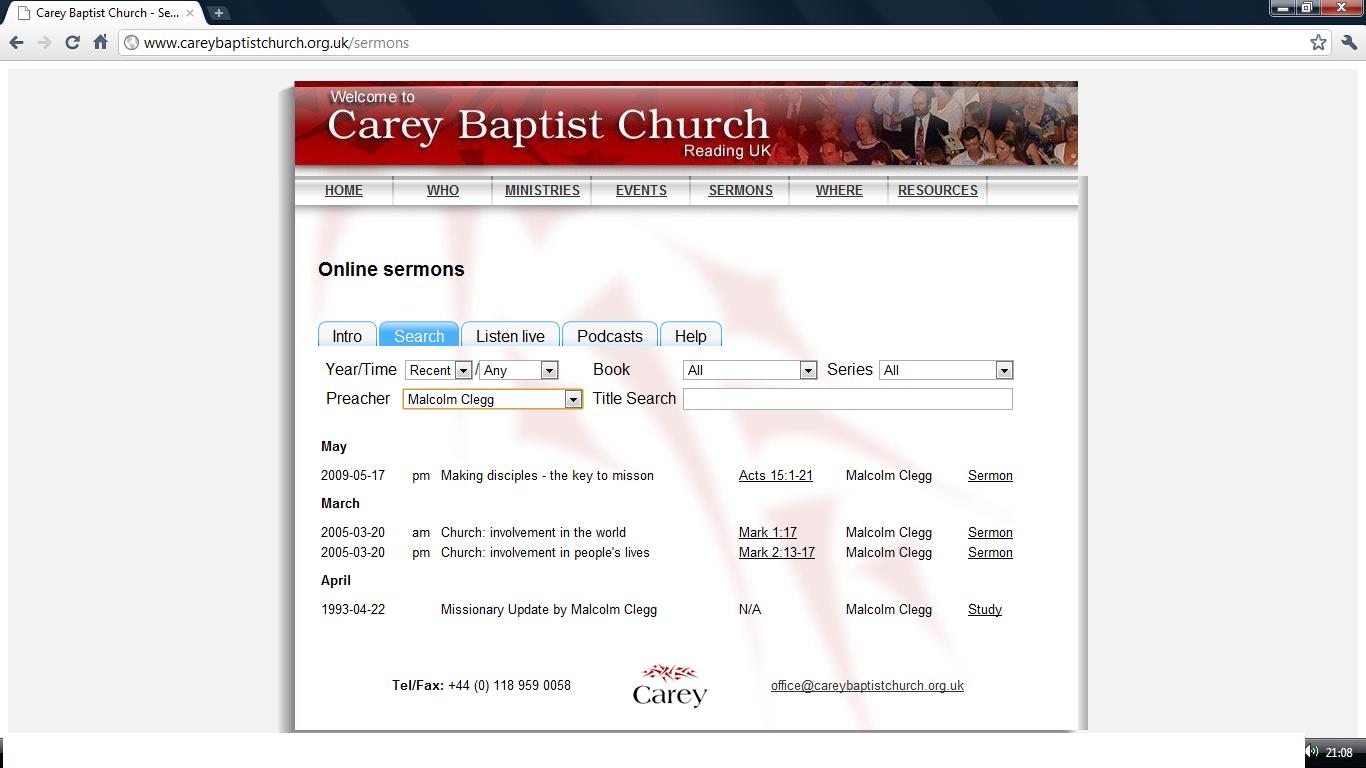The width and height of the screenshot is (1366, 768).
Task: Select the Search tab
Action: [x=419, y=335]
